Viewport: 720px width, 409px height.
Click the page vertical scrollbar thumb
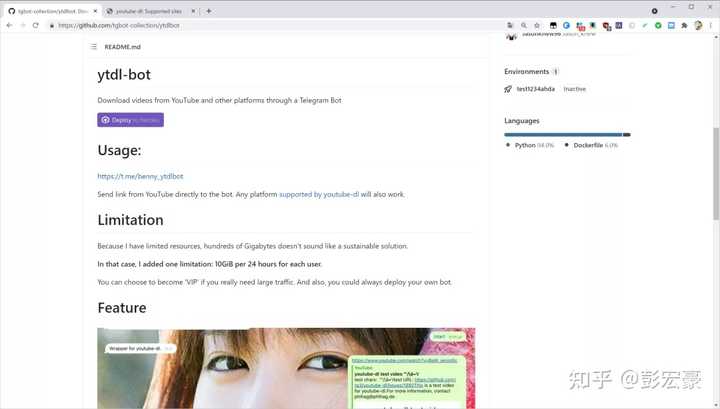click(x=716, y=174)
